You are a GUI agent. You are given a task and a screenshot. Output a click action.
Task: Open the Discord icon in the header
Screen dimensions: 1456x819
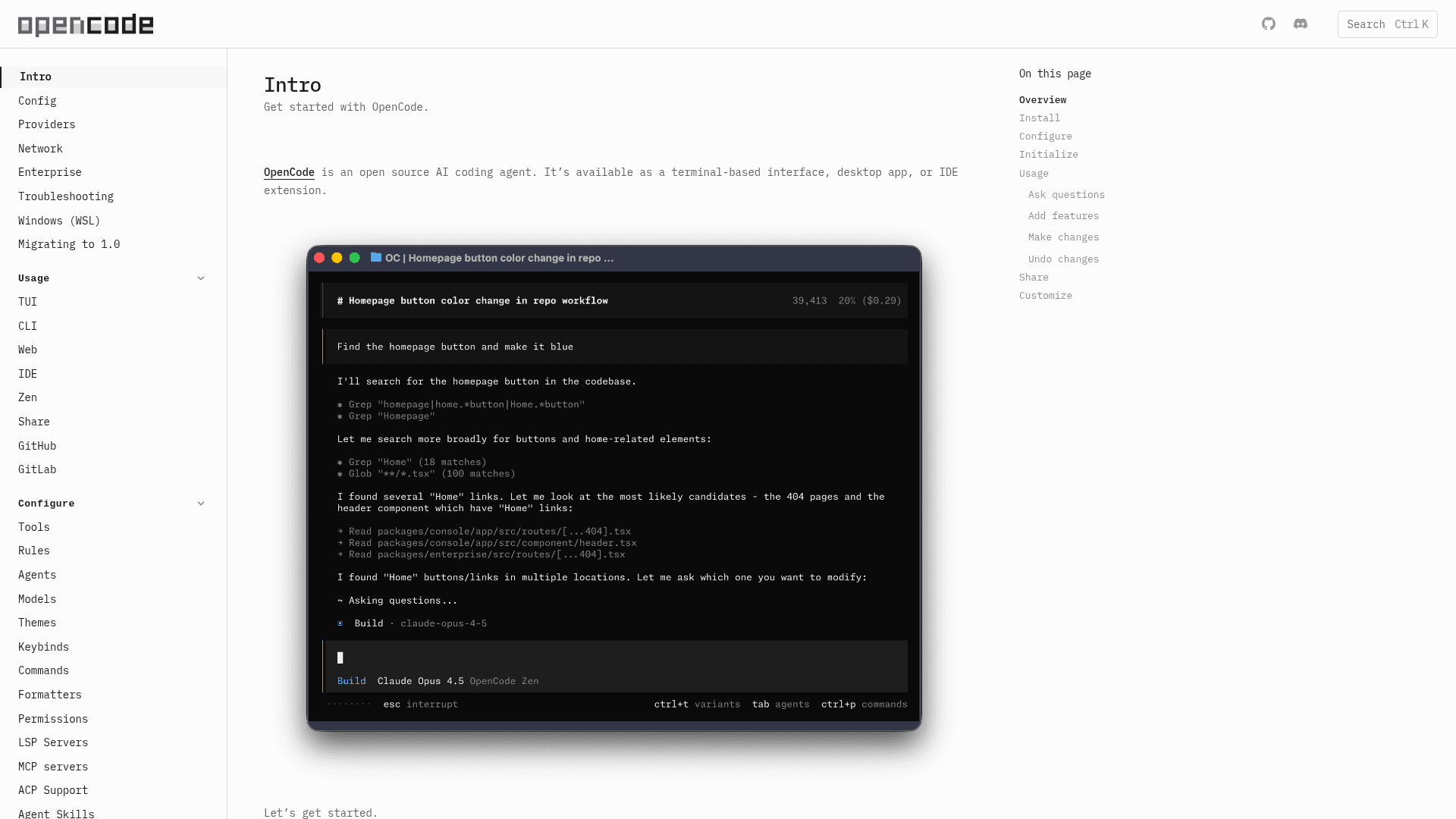[1301, 24]
